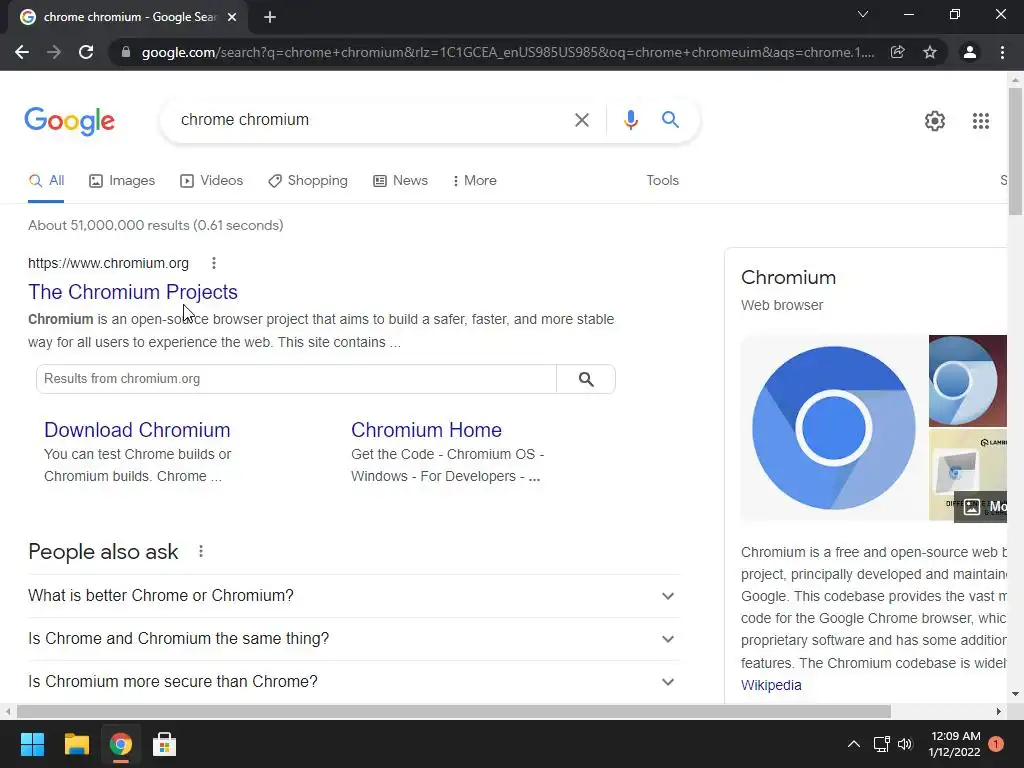Open the Google apps grid
1024x768 pixels.
click(980, 121)
